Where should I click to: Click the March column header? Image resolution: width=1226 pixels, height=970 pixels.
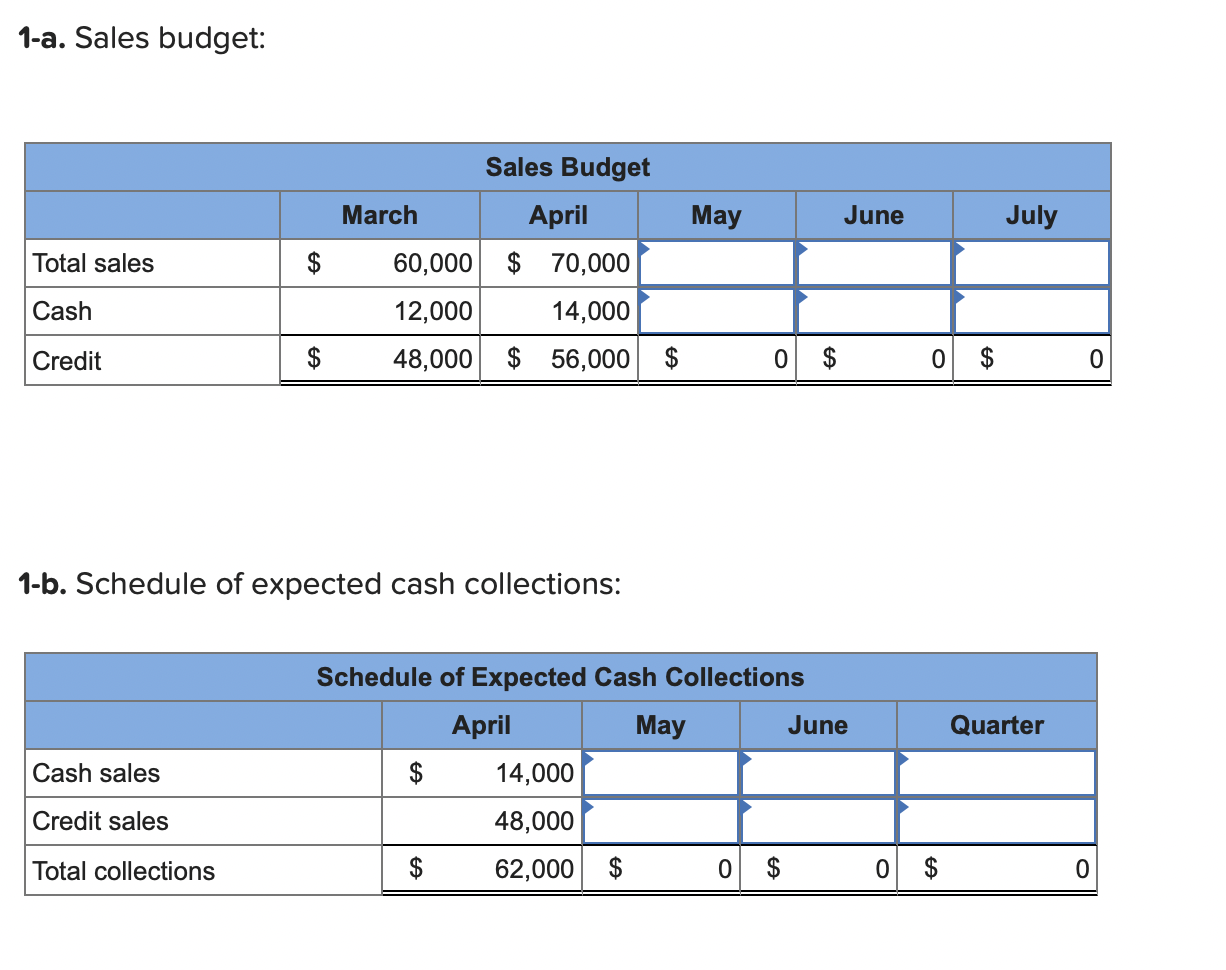click(x=380, y=215)
